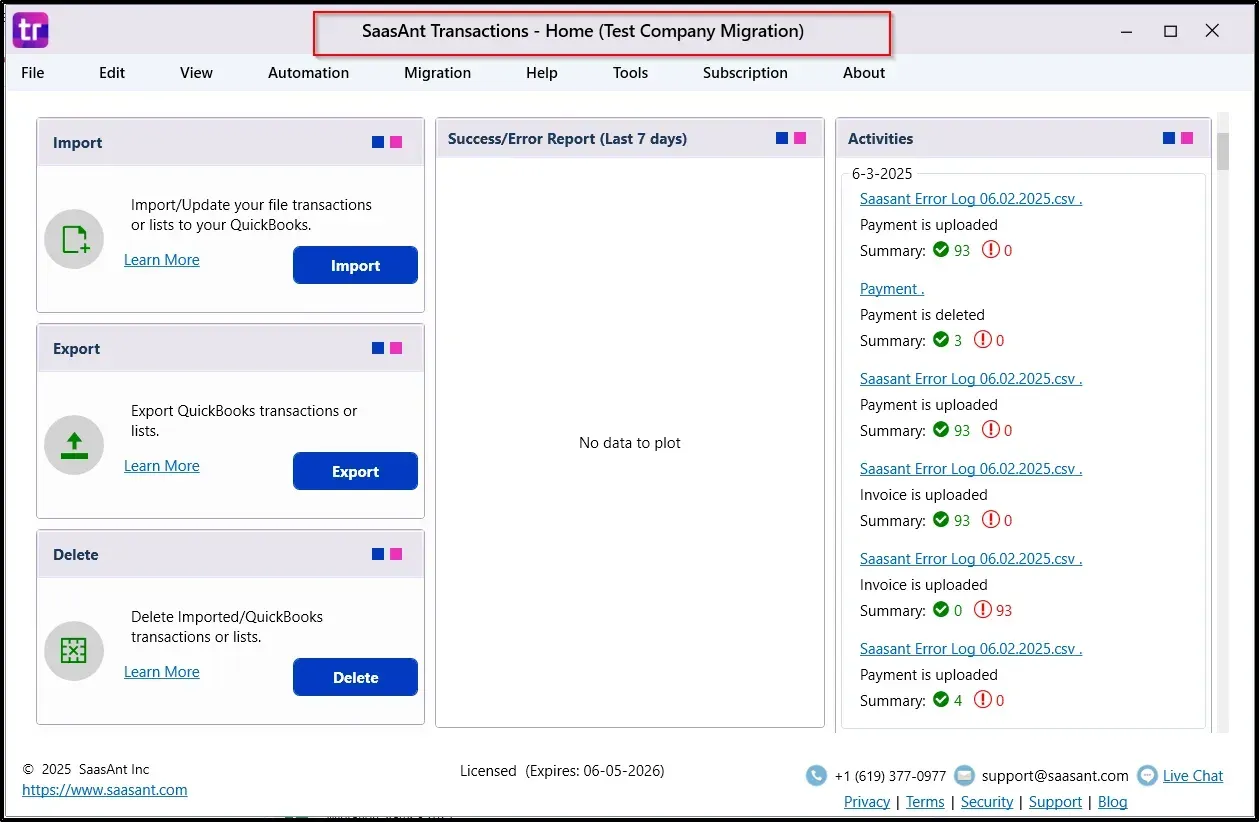This screenshot has height=822, width=1259.
Task: Open the Terms link
Action: pyautogui.click(x=925, y=802)
